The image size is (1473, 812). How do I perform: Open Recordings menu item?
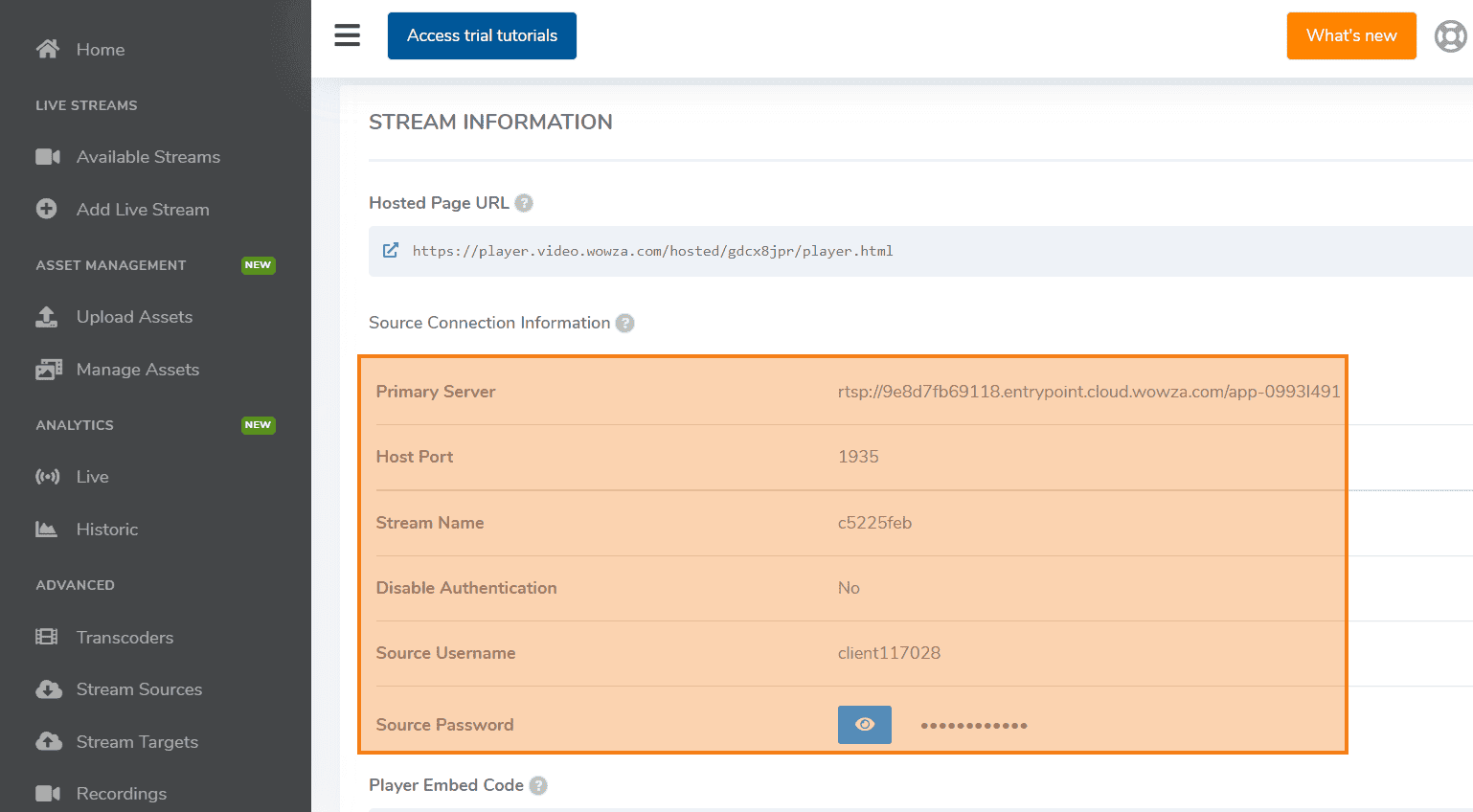pos(122,794)
